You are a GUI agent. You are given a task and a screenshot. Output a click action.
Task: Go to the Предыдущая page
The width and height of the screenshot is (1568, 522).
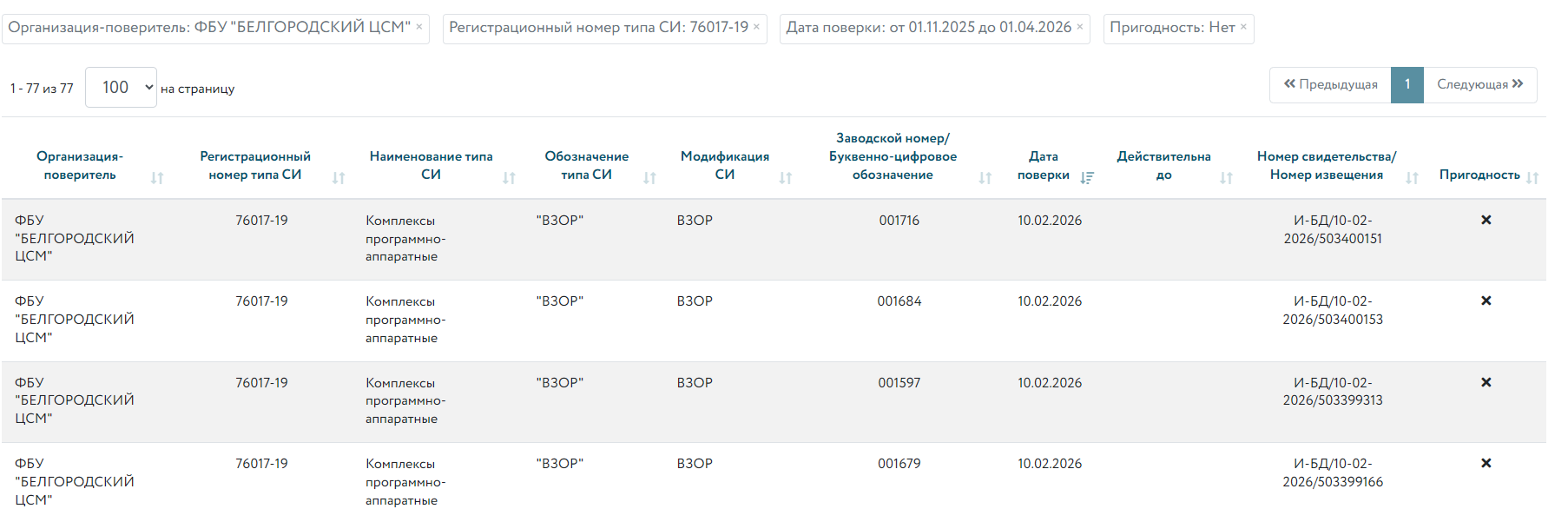point(1330,85)
